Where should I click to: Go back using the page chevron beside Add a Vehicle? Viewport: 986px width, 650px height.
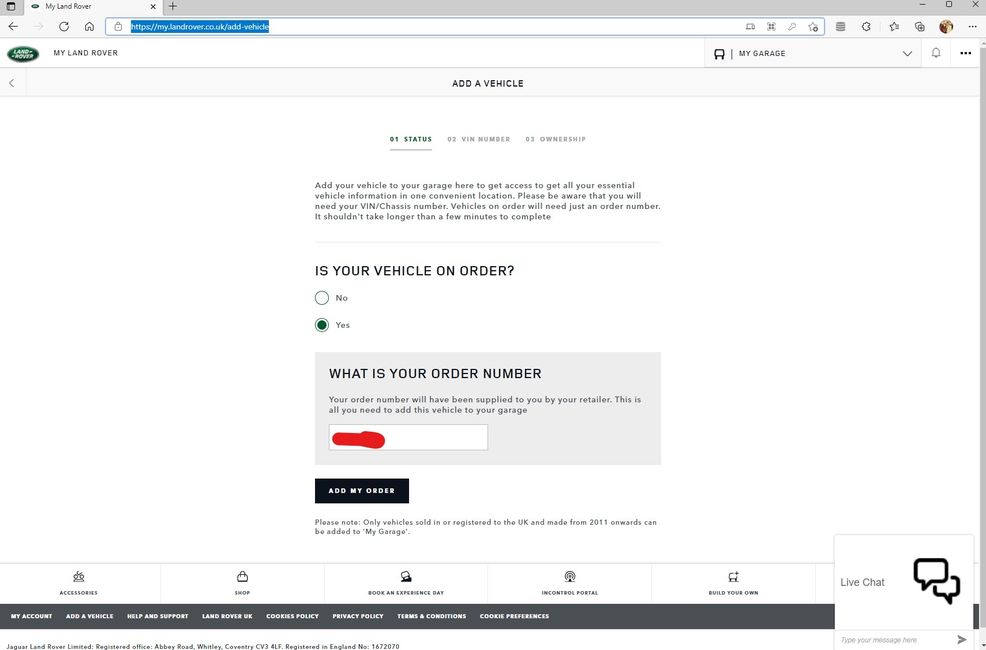(x=12, y=83)
